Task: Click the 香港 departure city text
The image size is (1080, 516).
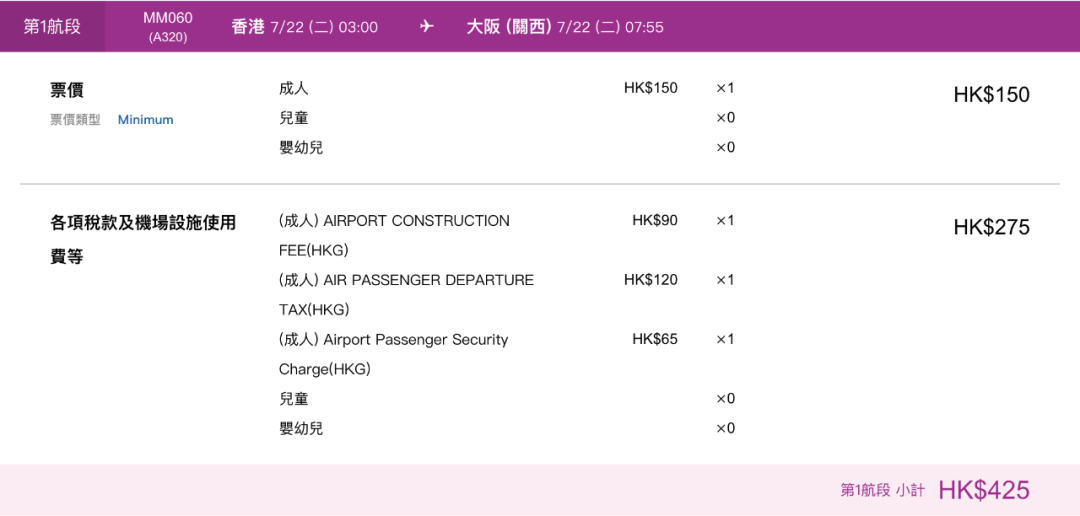Action: (x=248, y=27)
